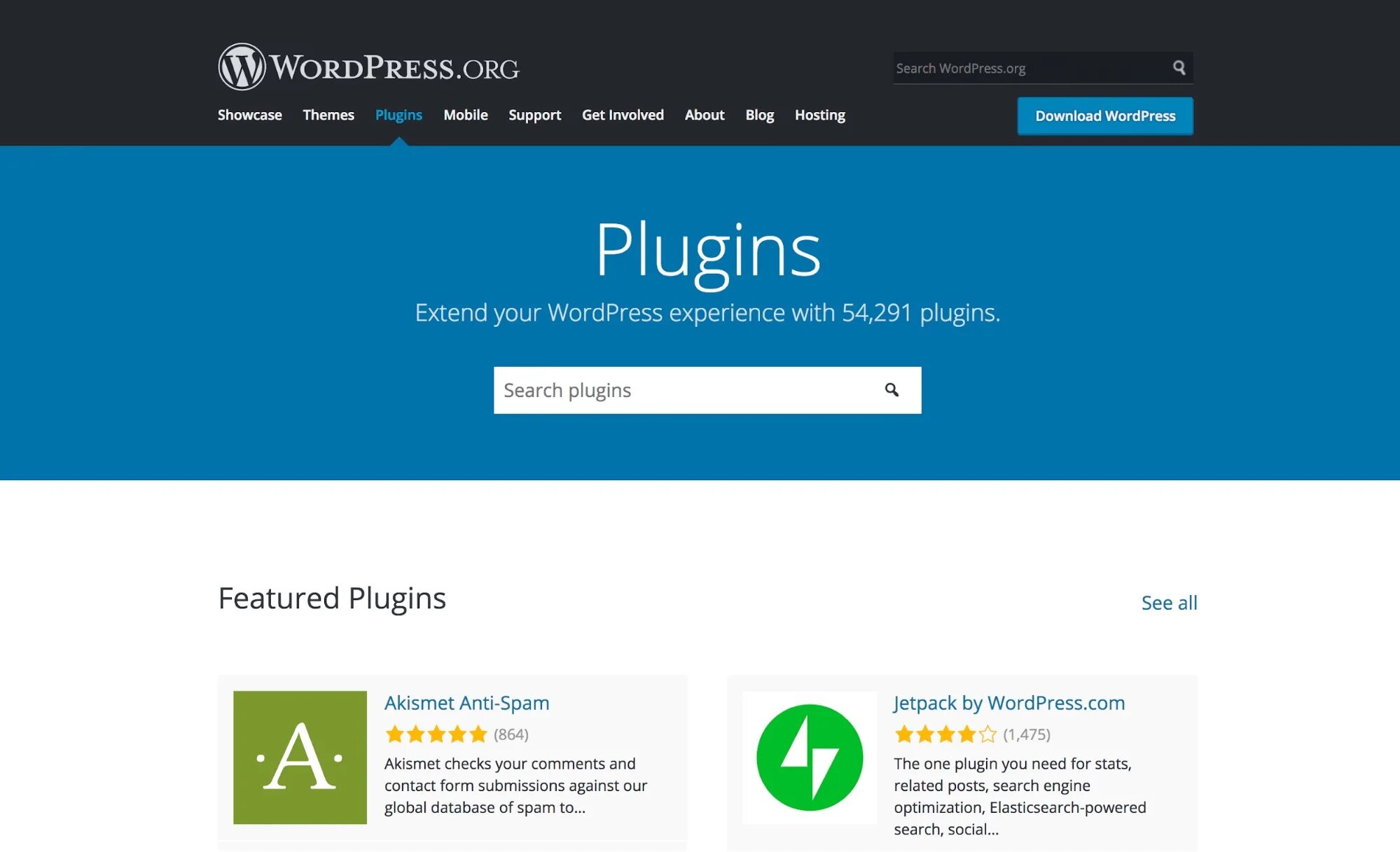Click the first star rating icon for Akismet
Image resolution: width=1400 pixels, height=852 pixels.
click(x=394, y=734)
